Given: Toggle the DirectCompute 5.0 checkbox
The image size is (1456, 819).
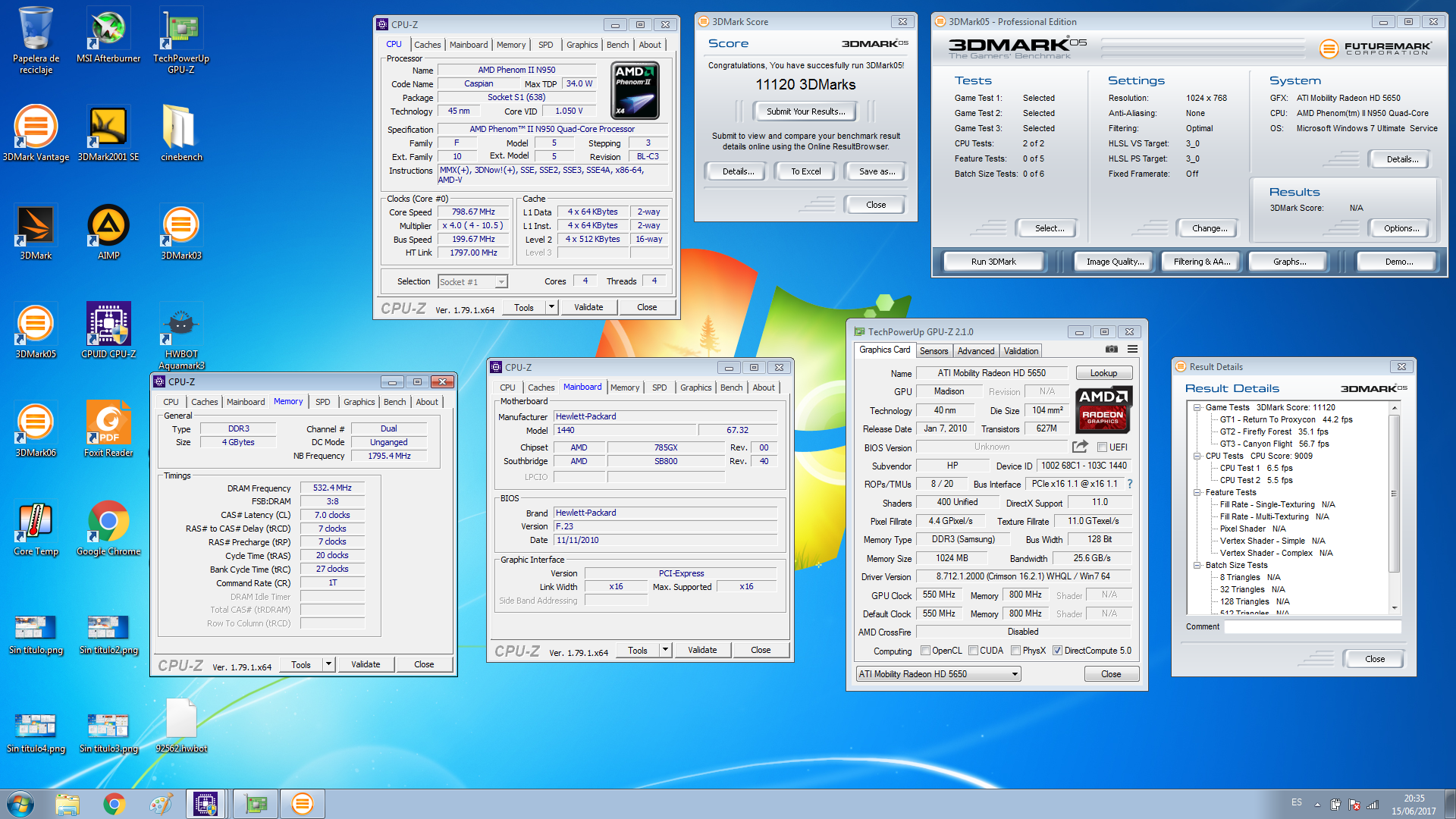Looking at the screenshot, I should tap(1057, 651).
